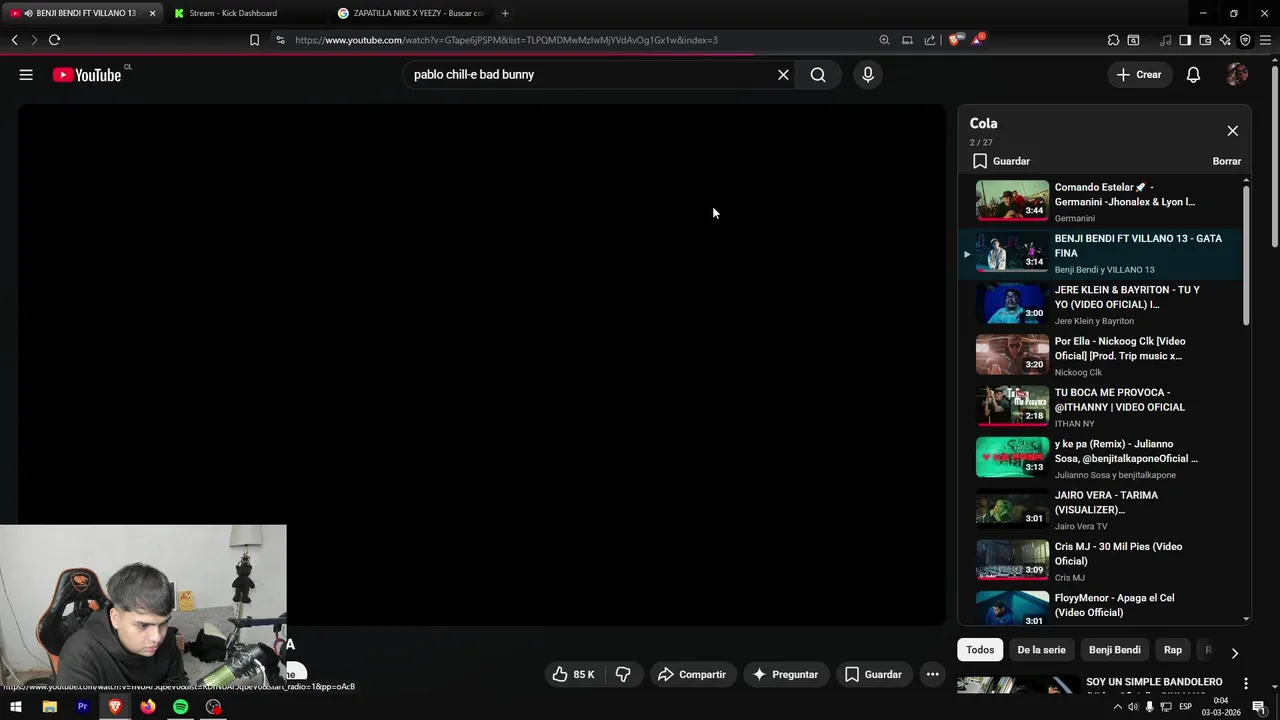Start voice search with the microphone
The image size is (1280, 720).
867,75
